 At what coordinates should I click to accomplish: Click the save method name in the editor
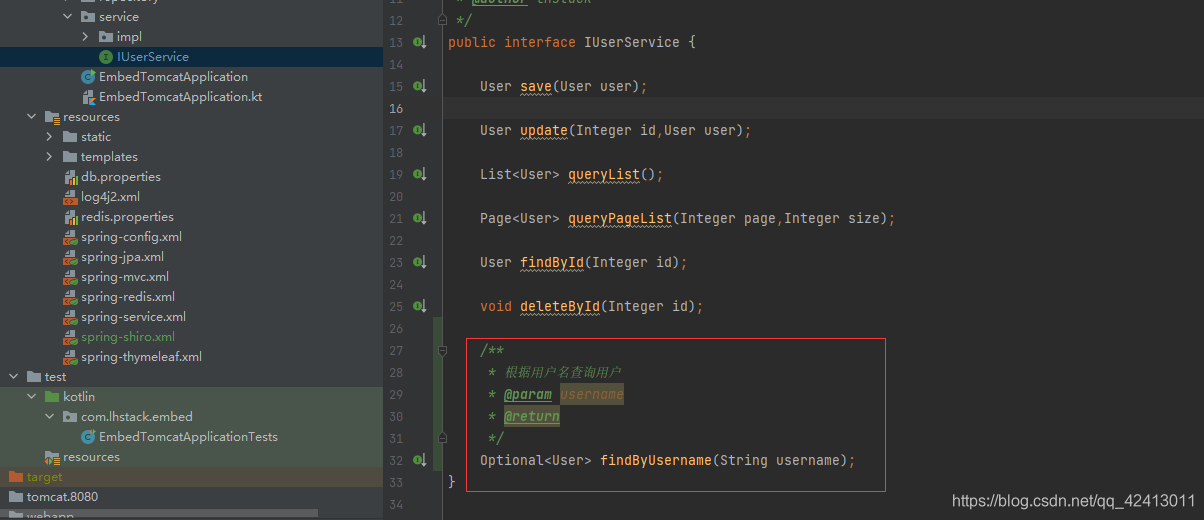pos(536,86)
